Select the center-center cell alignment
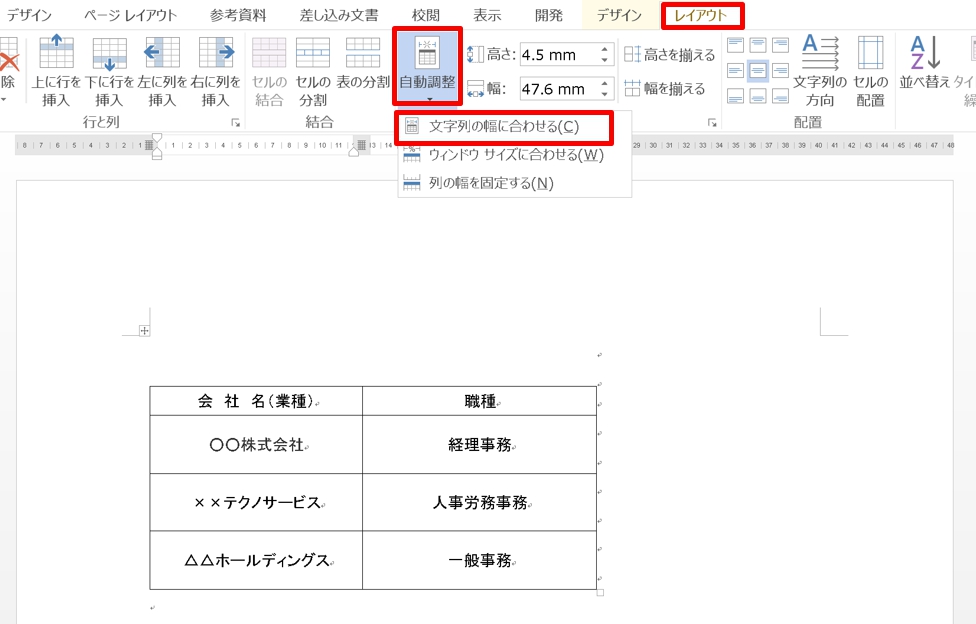 tap(758, 70)
